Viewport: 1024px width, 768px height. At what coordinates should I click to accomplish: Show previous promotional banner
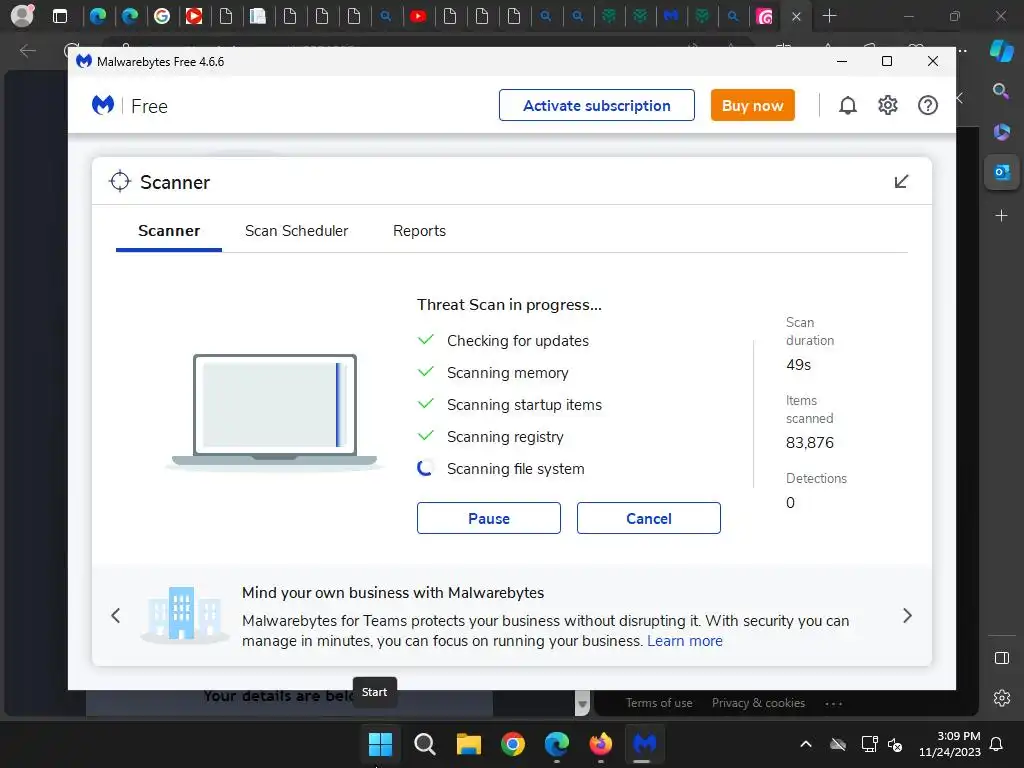pyautogui.click(x=116, y=615)
